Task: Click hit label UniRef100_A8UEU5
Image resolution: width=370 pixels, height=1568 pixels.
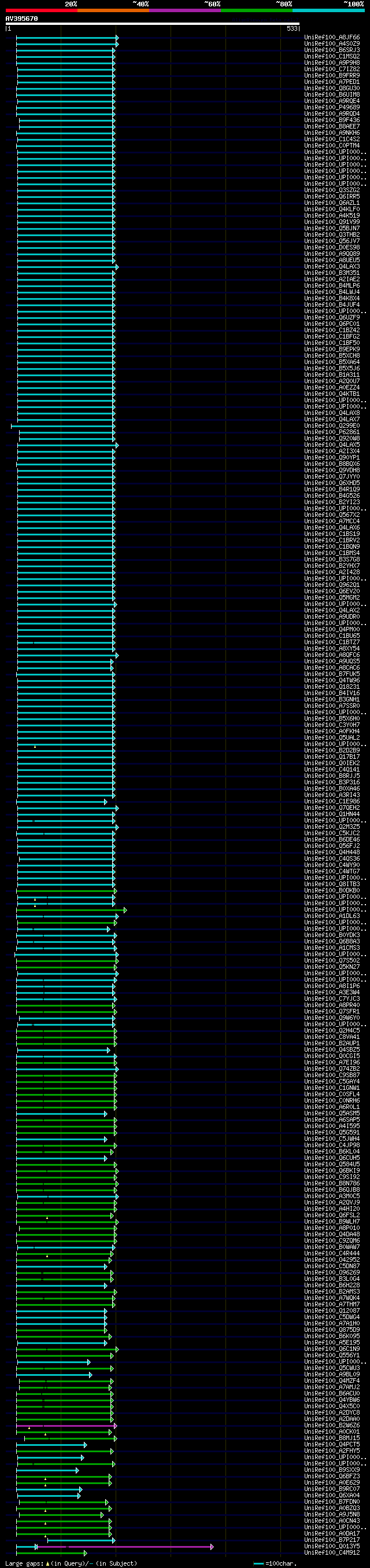Action: click(332, 260)
